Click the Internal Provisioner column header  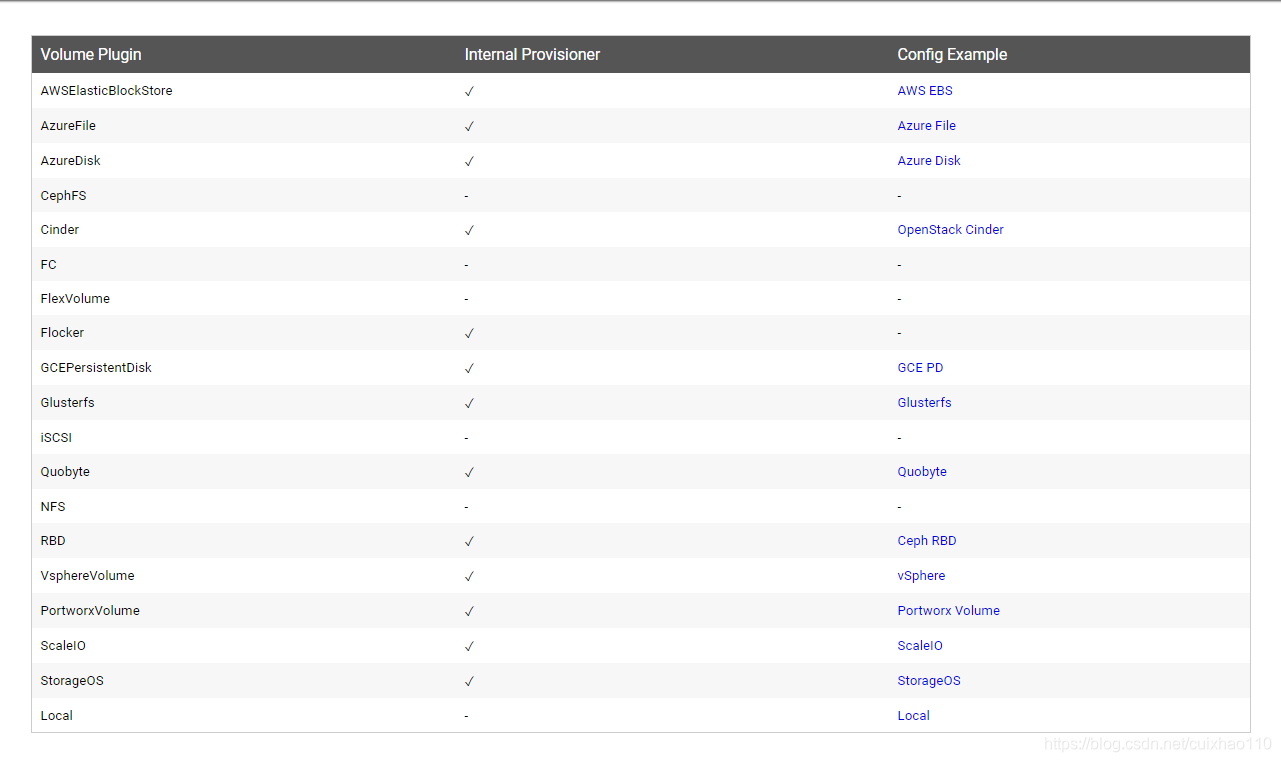click(x=533, y=54)
